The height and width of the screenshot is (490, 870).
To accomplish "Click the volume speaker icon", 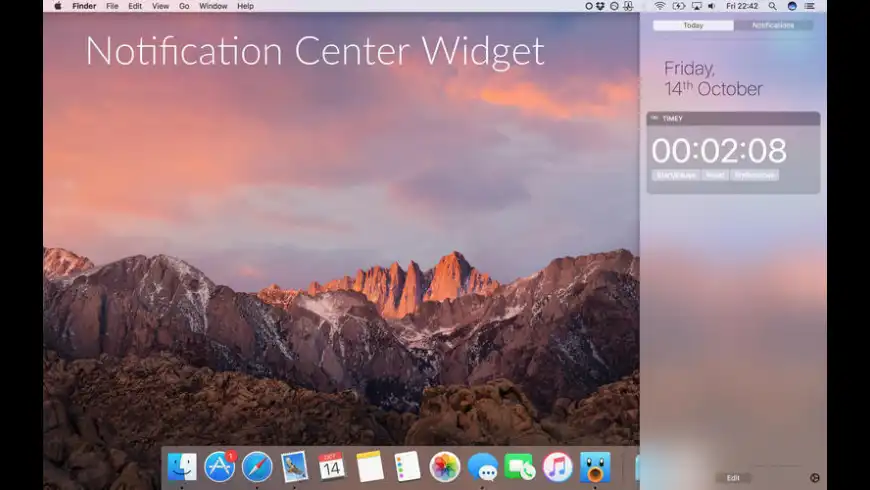I will 712,6.
